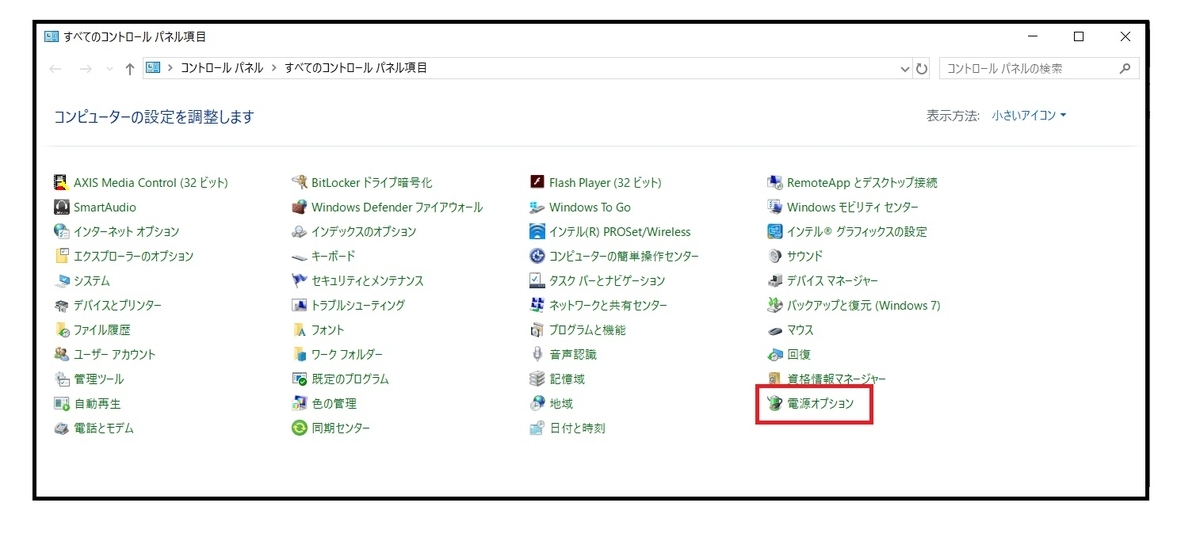Viewport: 1200px width, 537px height.
Task: Click the デバイスとプリンター printer icon
Action: (62, 305)
